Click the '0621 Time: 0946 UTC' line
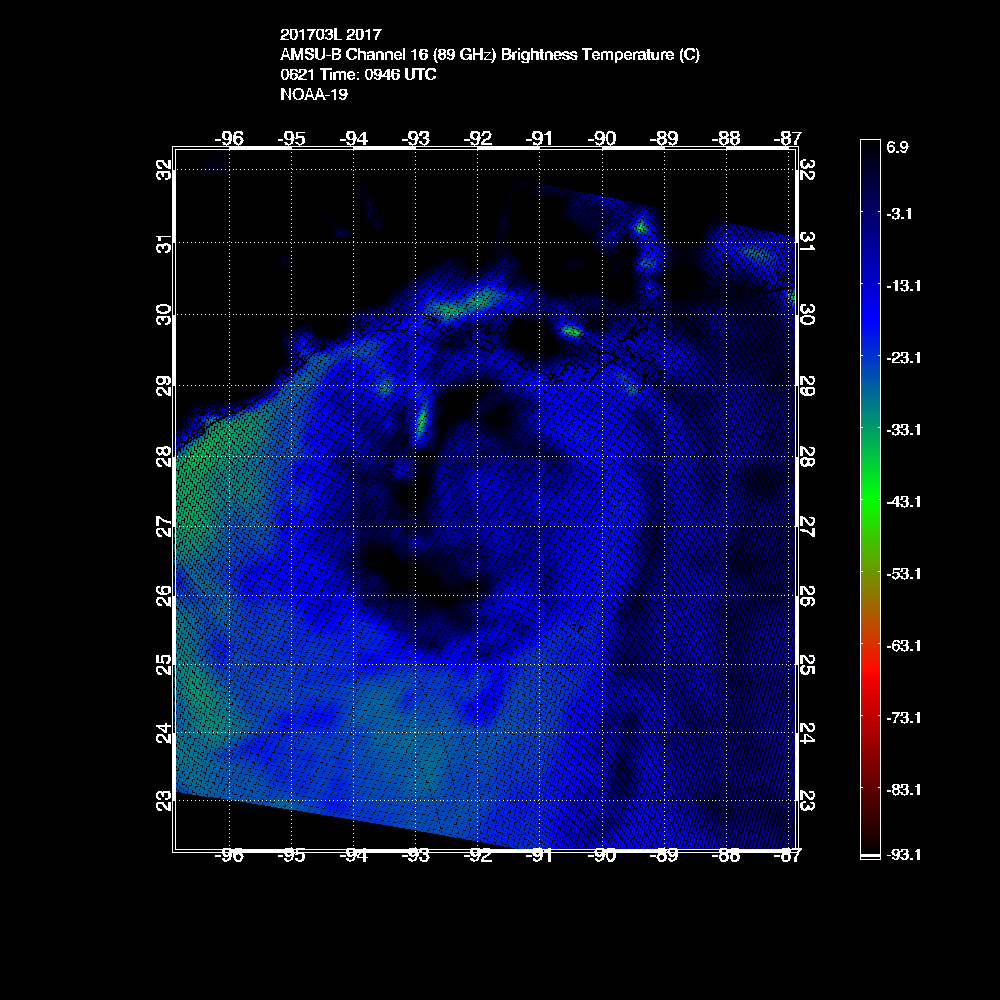Image resolution: width=1000 pixels, height=1000 pixels. [x=358, y=75]
